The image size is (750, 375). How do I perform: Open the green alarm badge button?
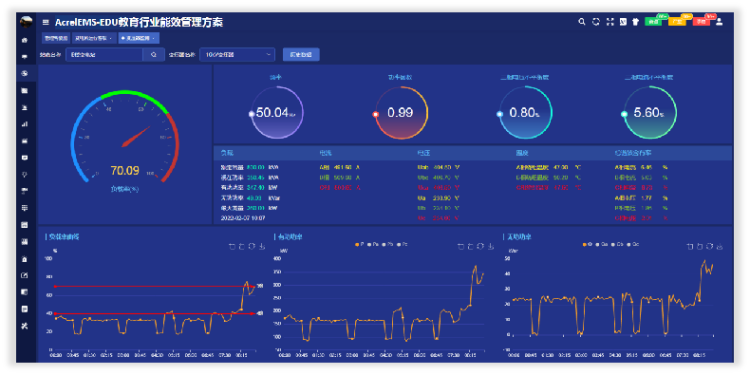coord(653,22)
